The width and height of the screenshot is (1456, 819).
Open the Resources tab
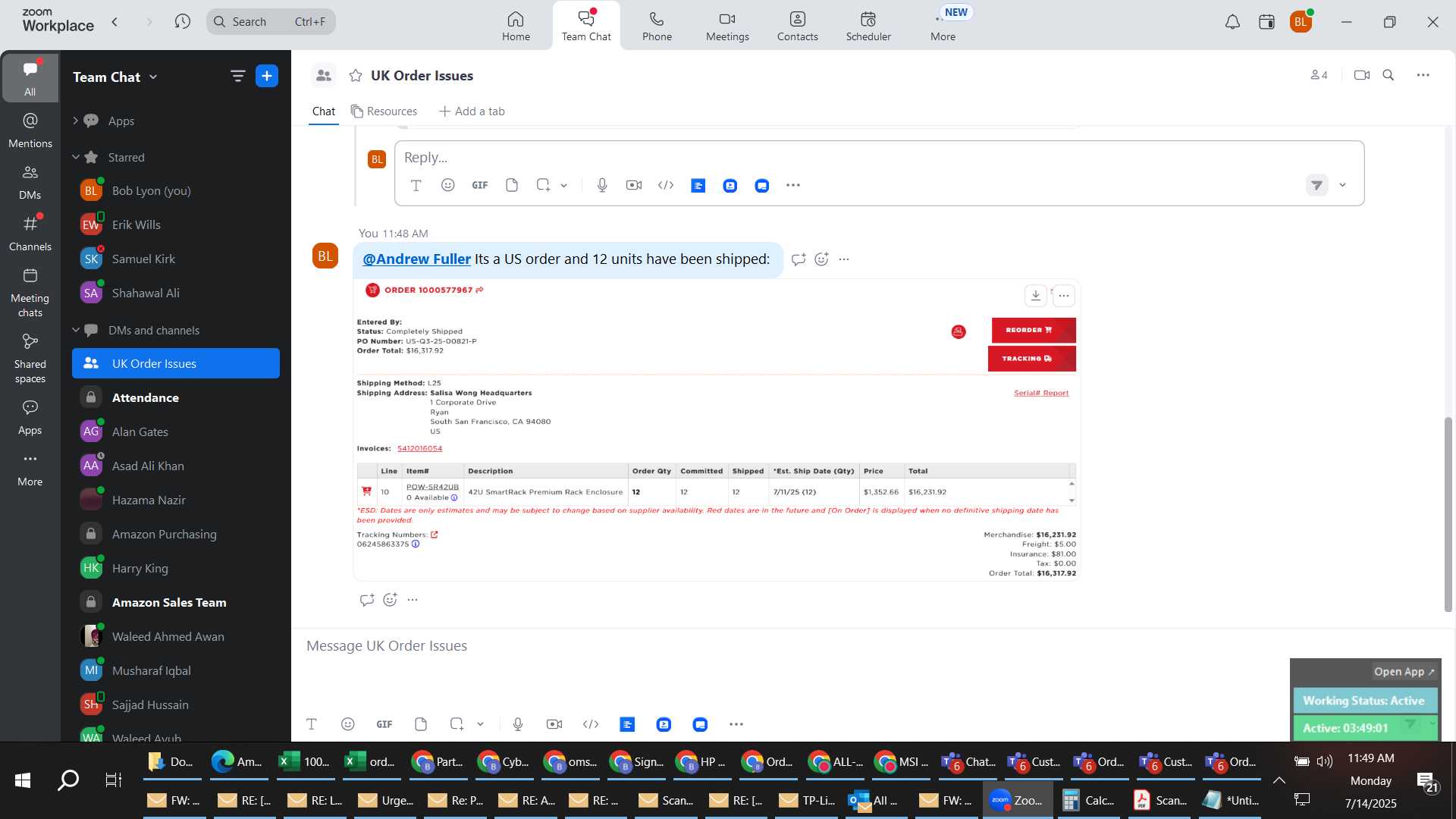(x=384, y=111)
